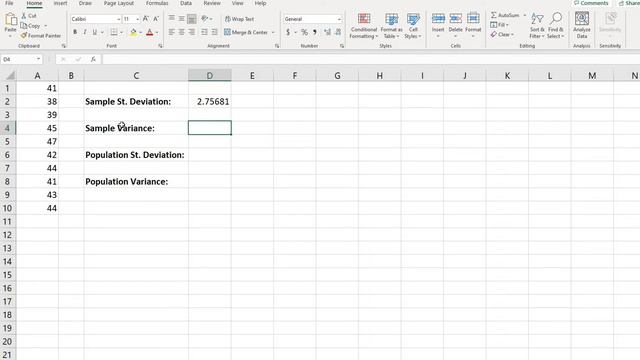Open the Borders dropdown arrow
640x360 pixels.
[x=121, y=32]
